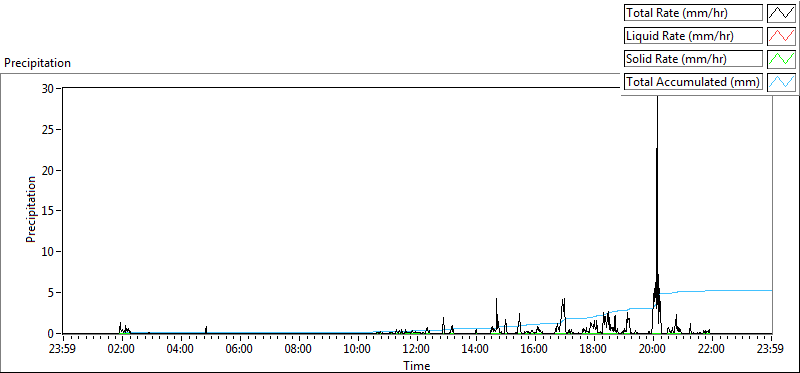This screenshot has width=800, height=373.
Task: Click the Liquid Rate red line icon
Action: point(781,36)
